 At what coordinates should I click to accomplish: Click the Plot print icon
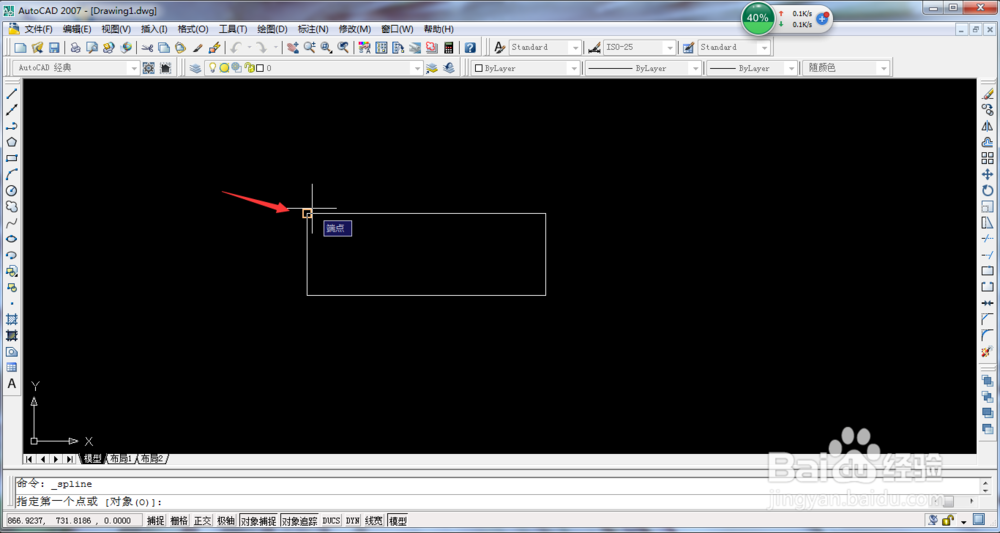pos(75,47)
